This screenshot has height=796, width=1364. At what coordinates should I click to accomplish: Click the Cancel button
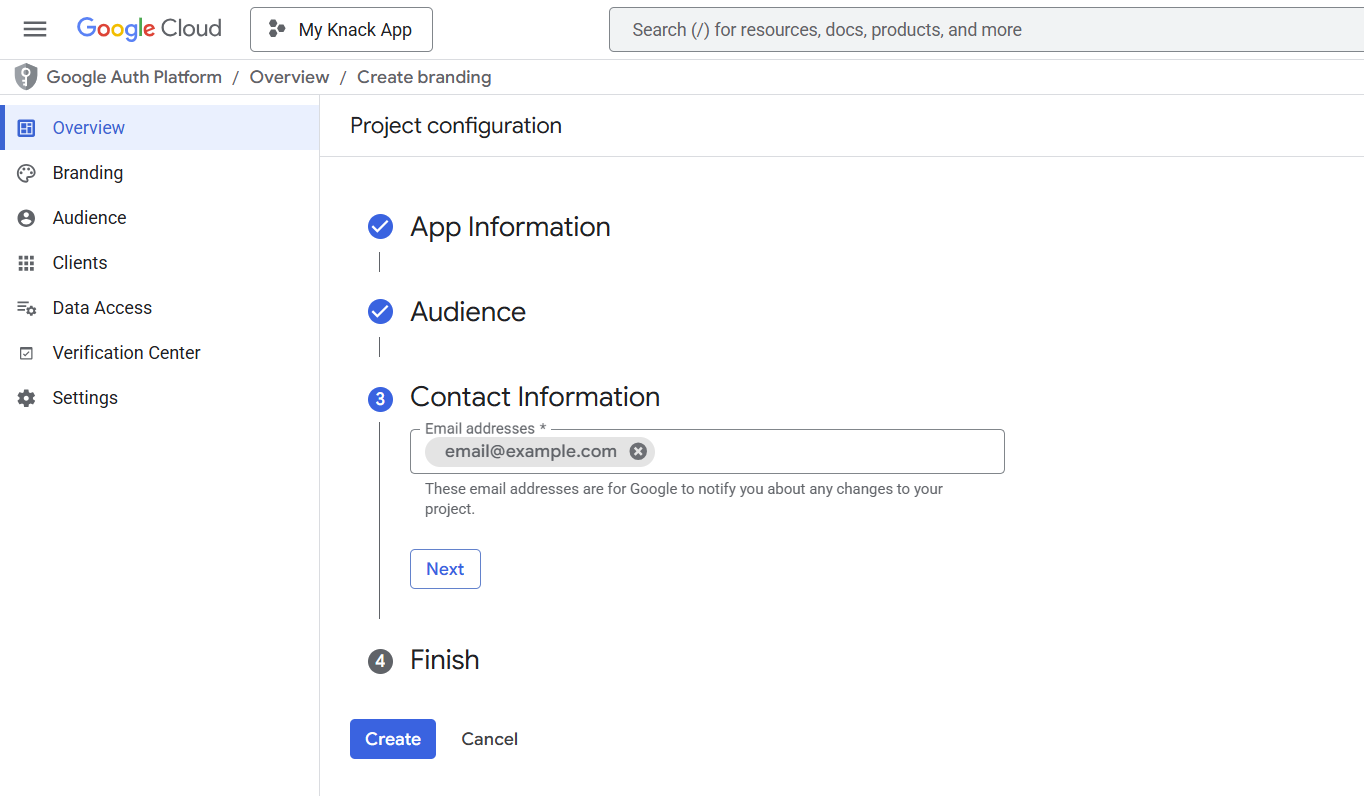pos(489,739)
